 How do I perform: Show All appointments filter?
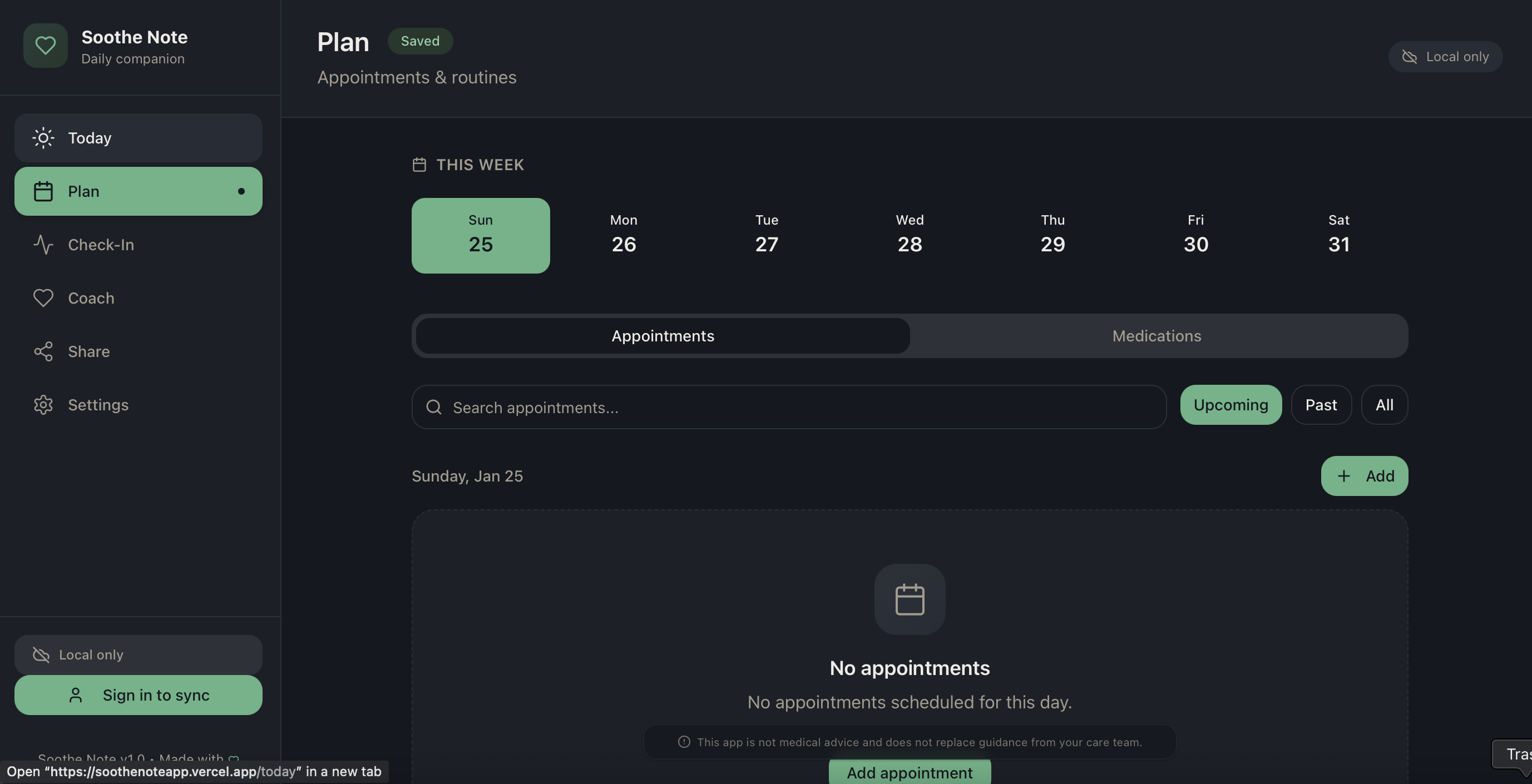tap(1384, 405)
